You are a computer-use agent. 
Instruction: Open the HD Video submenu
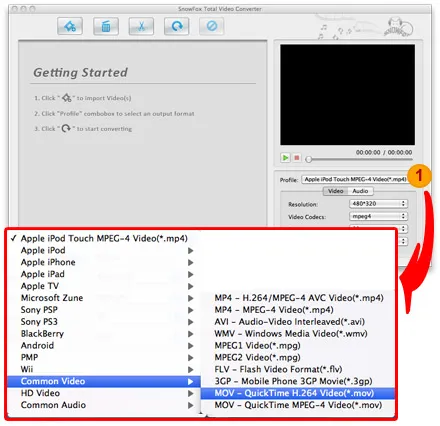[103, 393]
